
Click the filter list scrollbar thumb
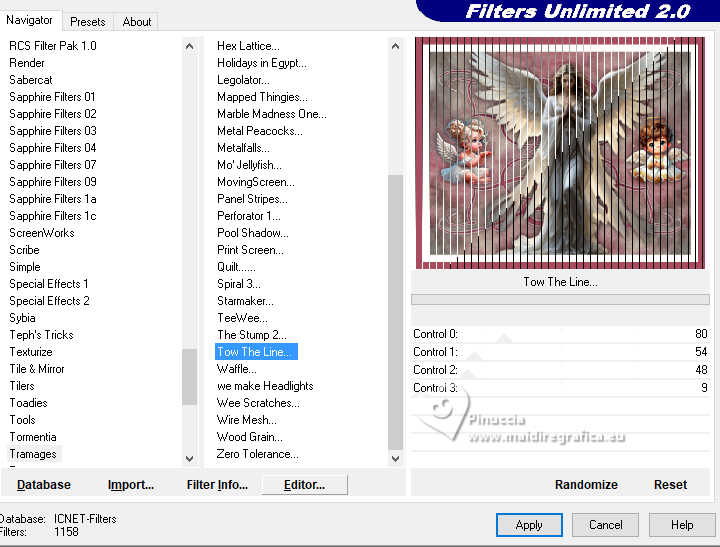pyautogui.click(x=395, y=312)
